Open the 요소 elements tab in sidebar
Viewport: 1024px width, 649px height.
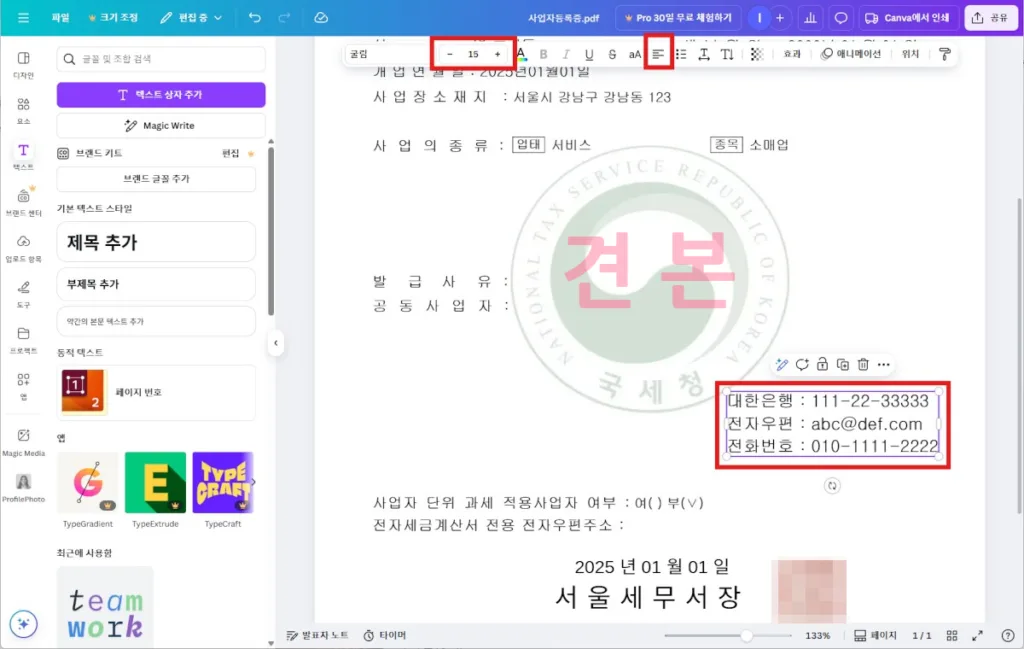23,108
